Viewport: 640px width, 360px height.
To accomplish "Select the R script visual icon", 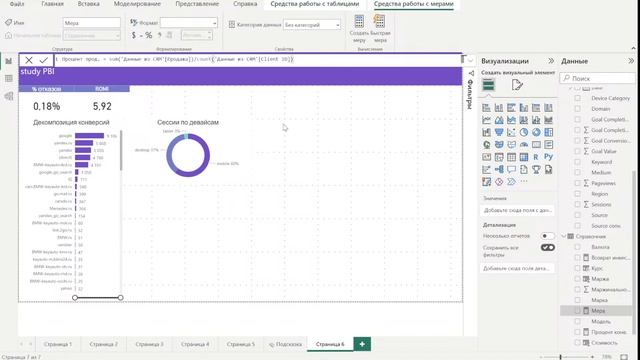I will [536, 157].
